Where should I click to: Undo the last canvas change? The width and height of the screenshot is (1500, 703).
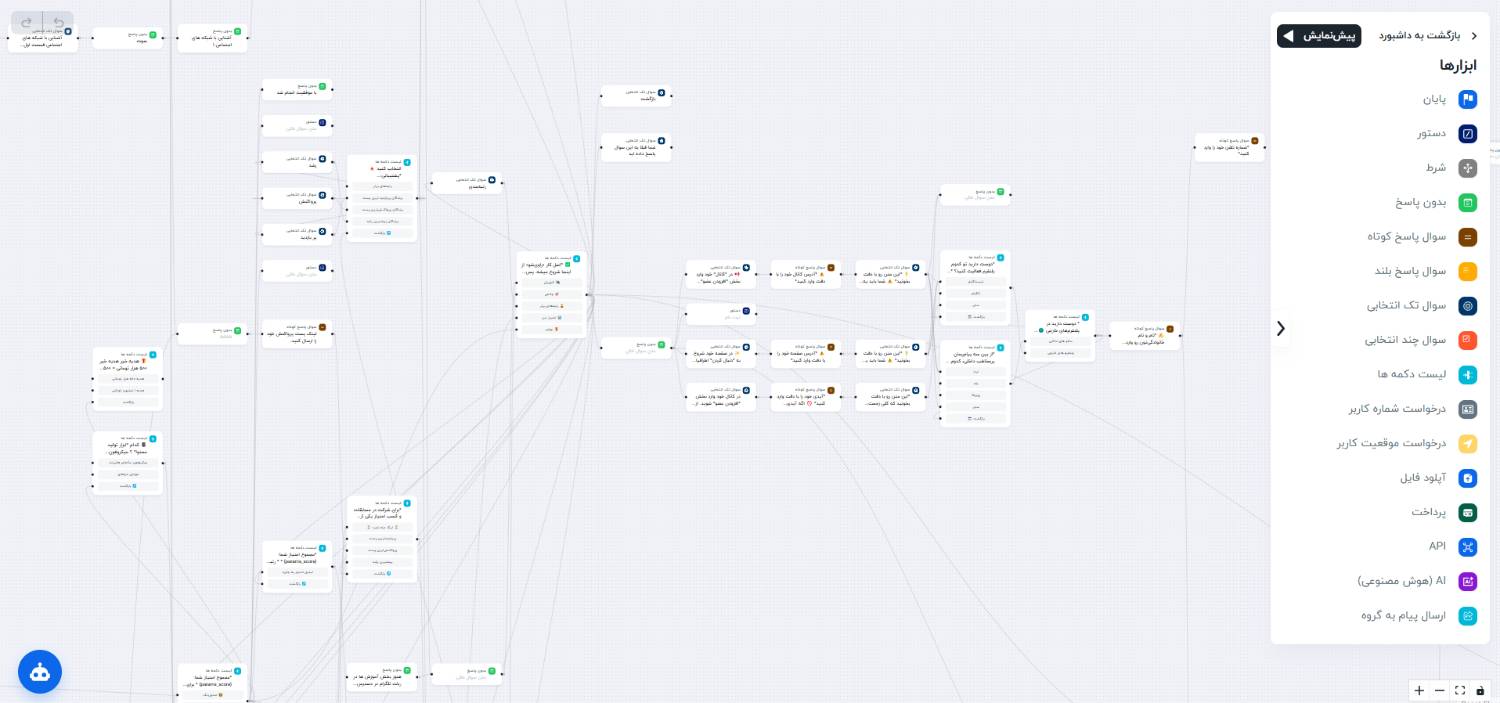pyautogui.click(x=59, y=22)
